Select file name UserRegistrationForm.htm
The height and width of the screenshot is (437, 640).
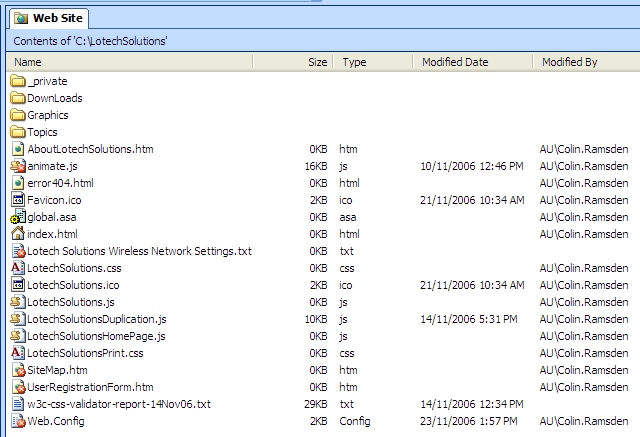(x=90, y=387)
